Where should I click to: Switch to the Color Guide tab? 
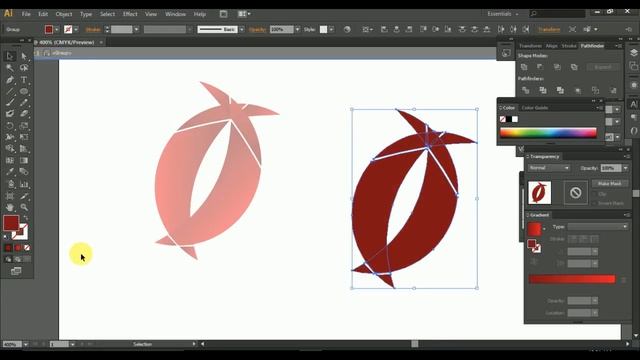click(535, 108)
